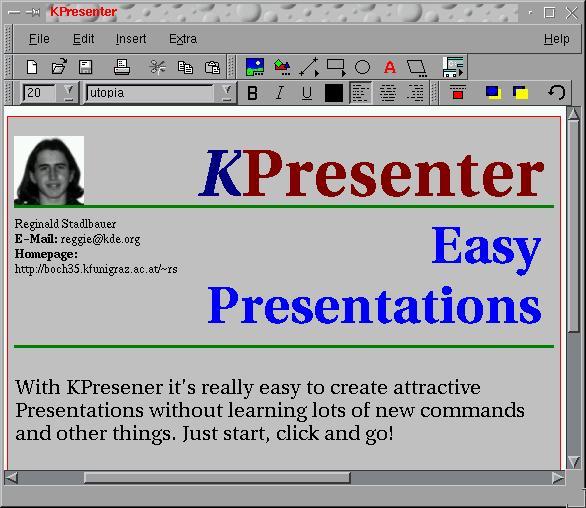586x508 pixels.
Task: Open a file with the folder icon
Action: pos(59,67)
